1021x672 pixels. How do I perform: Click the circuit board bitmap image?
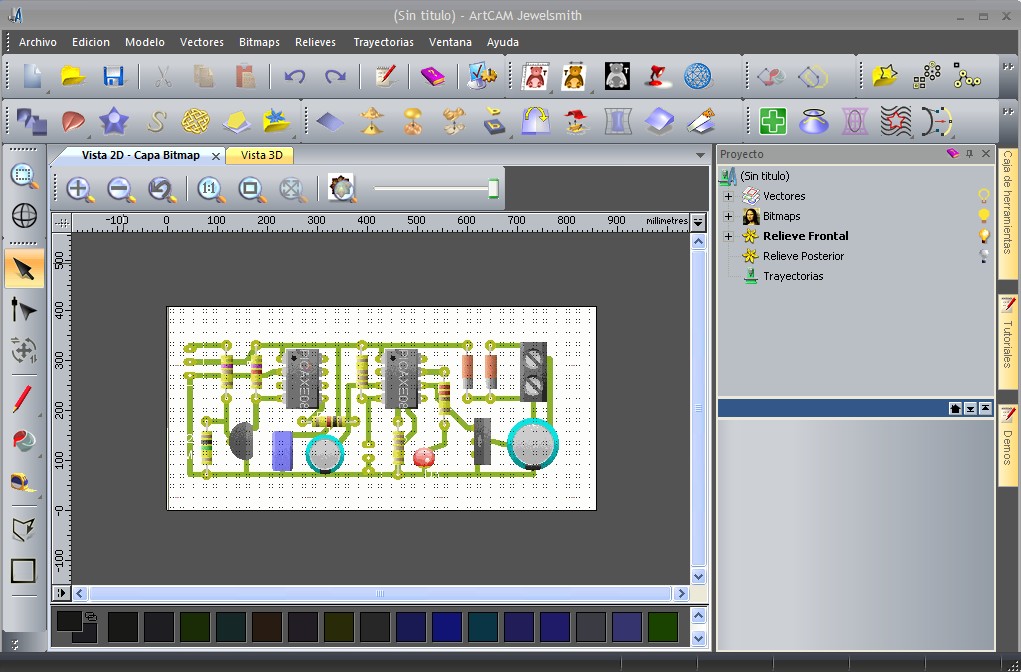click(x=382, y=408)
